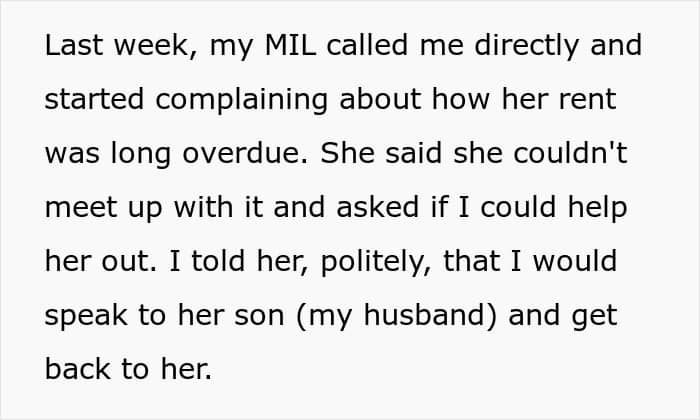Click the word "couldn't"
The width and height of the screenshot is (700, 420).
point(571,153)
